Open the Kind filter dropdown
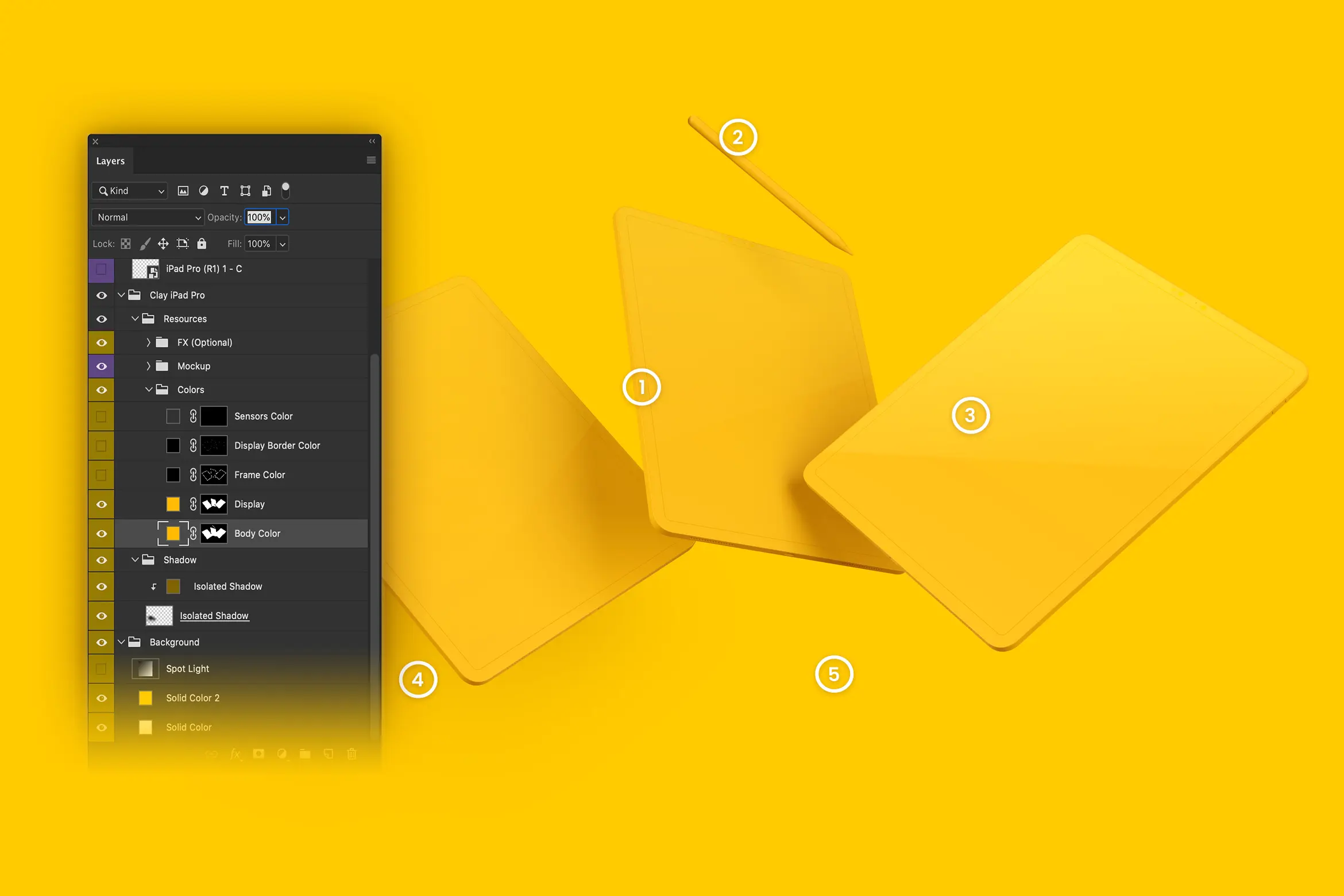Screen dimensions: 1344x896 coord(129,191)
